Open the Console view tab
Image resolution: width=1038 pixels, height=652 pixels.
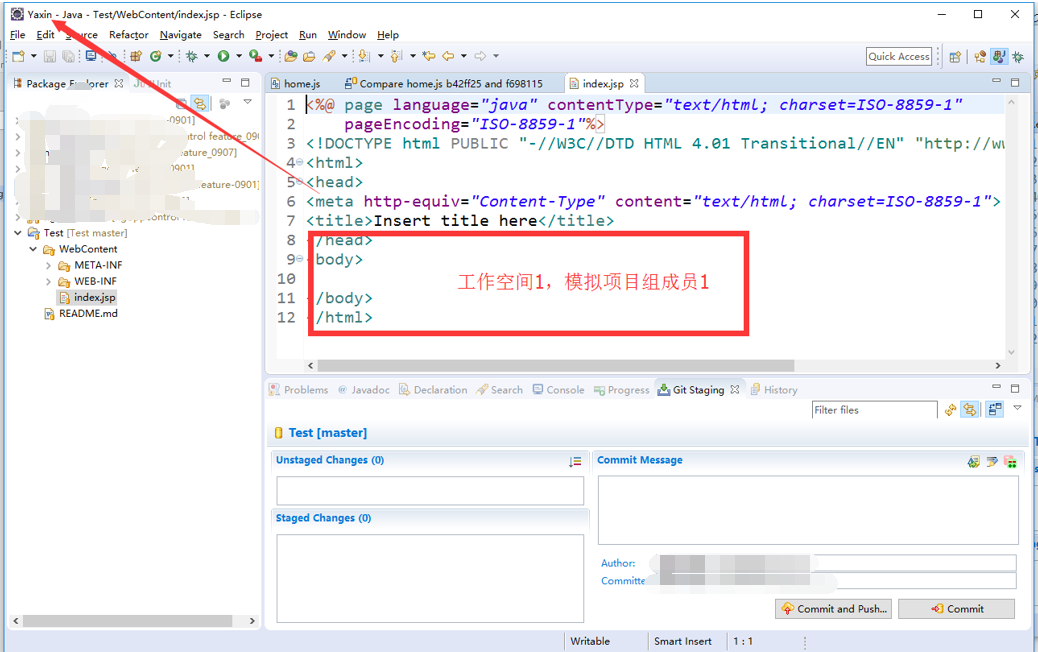[559, 390]
